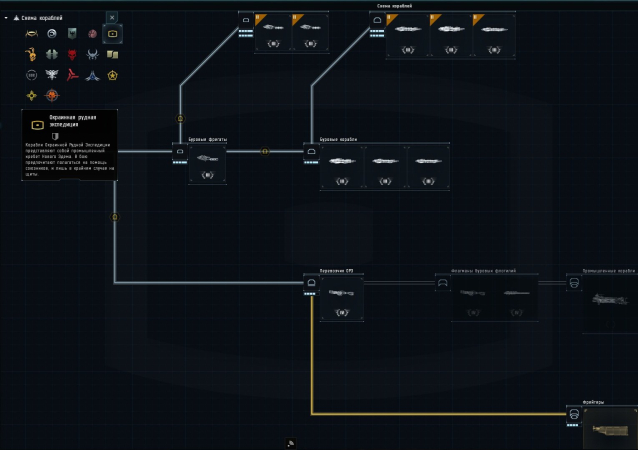Viewport: 638px width, 450px height.
Task: Select the circular Caldari State faction icon
Action: (x=52, y=34)
